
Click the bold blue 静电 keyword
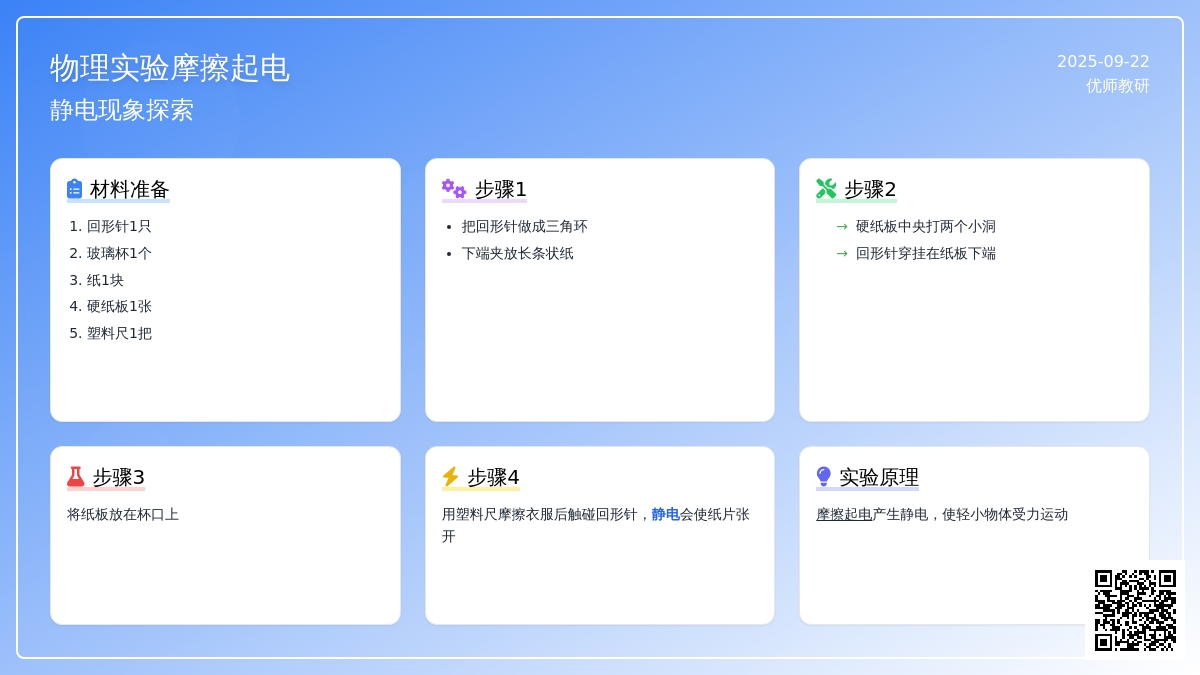tap(665, 514)
